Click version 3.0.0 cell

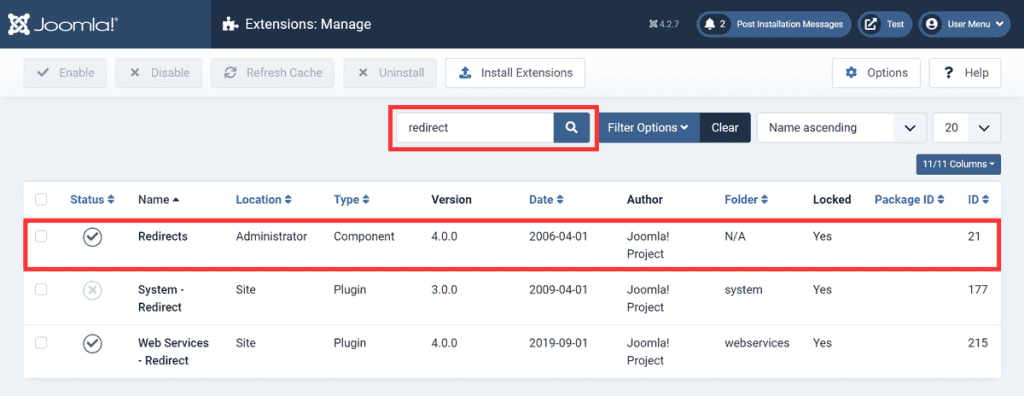coord(444,289)
